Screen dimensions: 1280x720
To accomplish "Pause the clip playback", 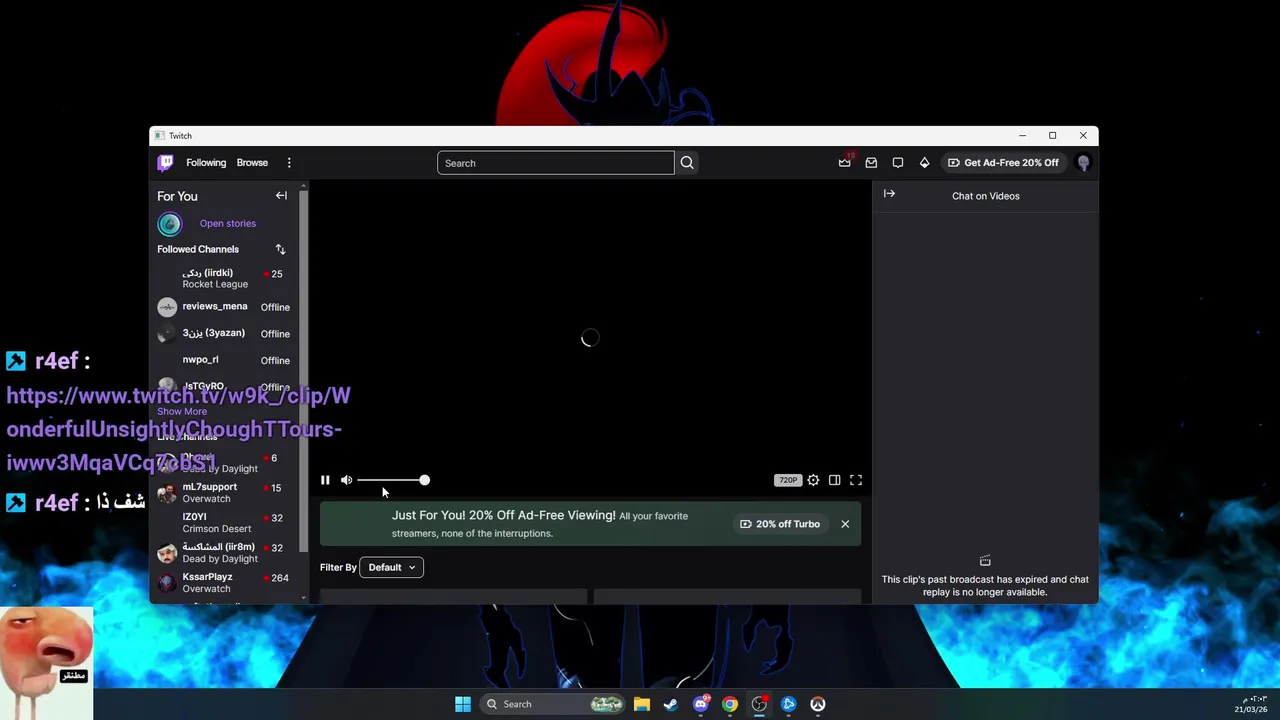I will pyautogui.click(x=325, y=480).
